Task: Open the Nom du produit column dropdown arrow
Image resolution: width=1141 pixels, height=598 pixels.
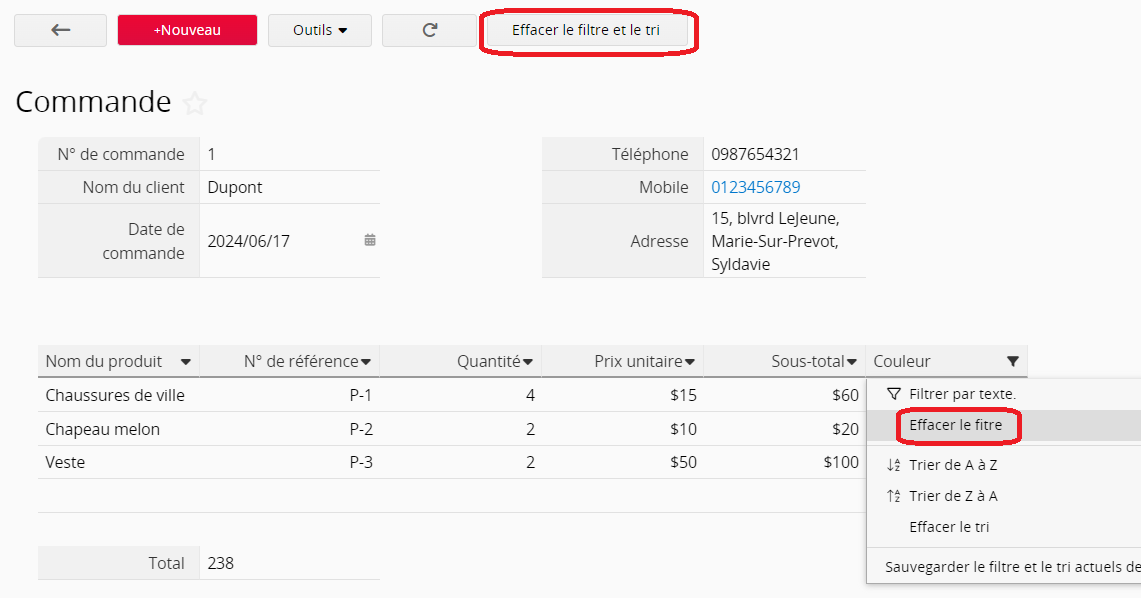Action: point(186,362)
